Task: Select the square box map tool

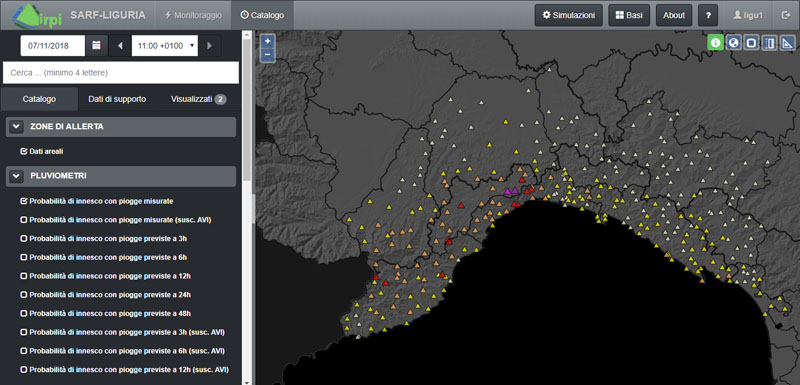Action: click(x=751, y=43)
